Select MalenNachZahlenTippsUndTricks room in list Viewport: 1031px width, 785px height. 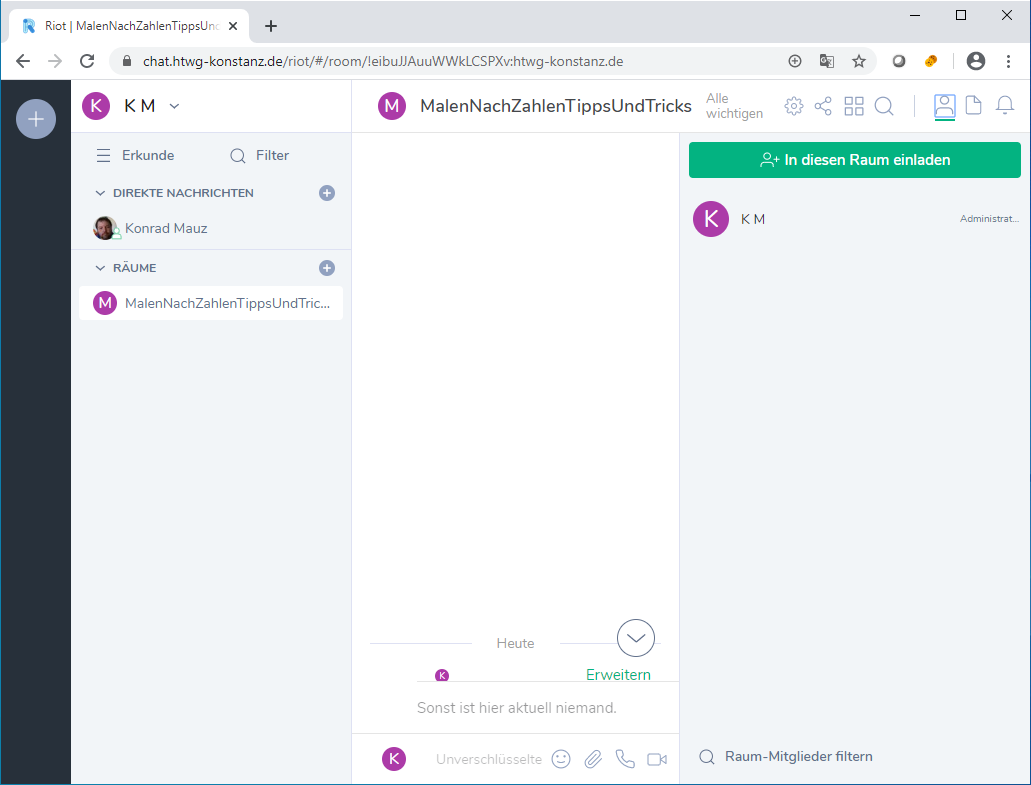point(211,303)
